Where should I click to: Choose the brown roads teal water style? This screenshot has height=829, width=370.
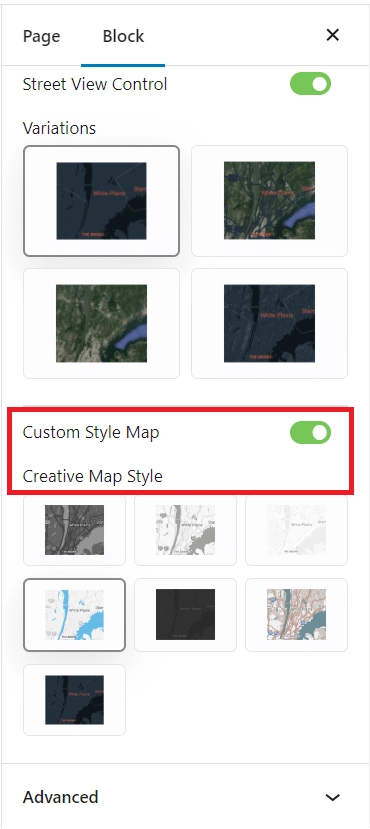[297, 615]
